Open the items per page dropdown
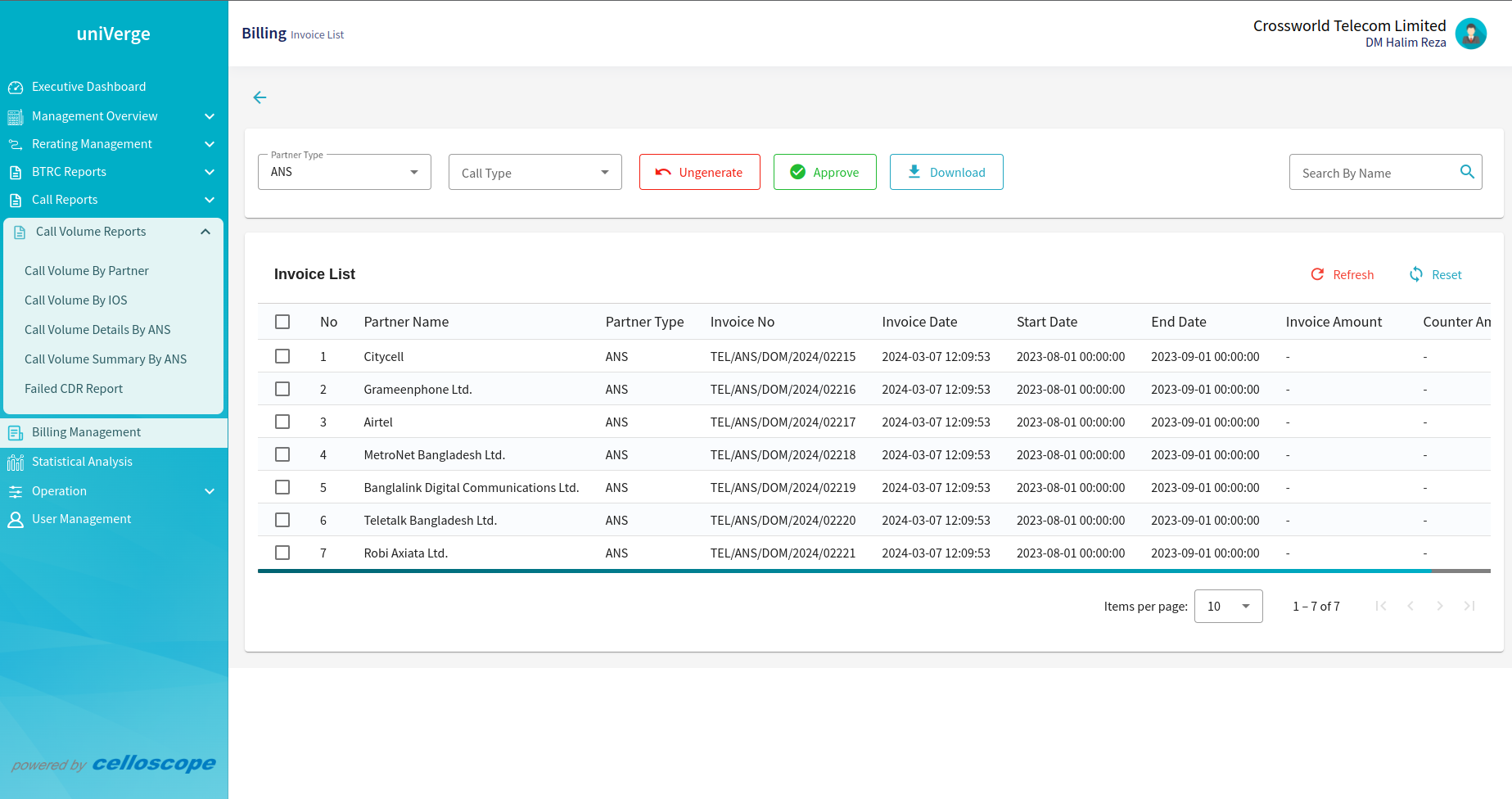The width and height of the screenshot is (1512, 799). tap(1228, 606)
